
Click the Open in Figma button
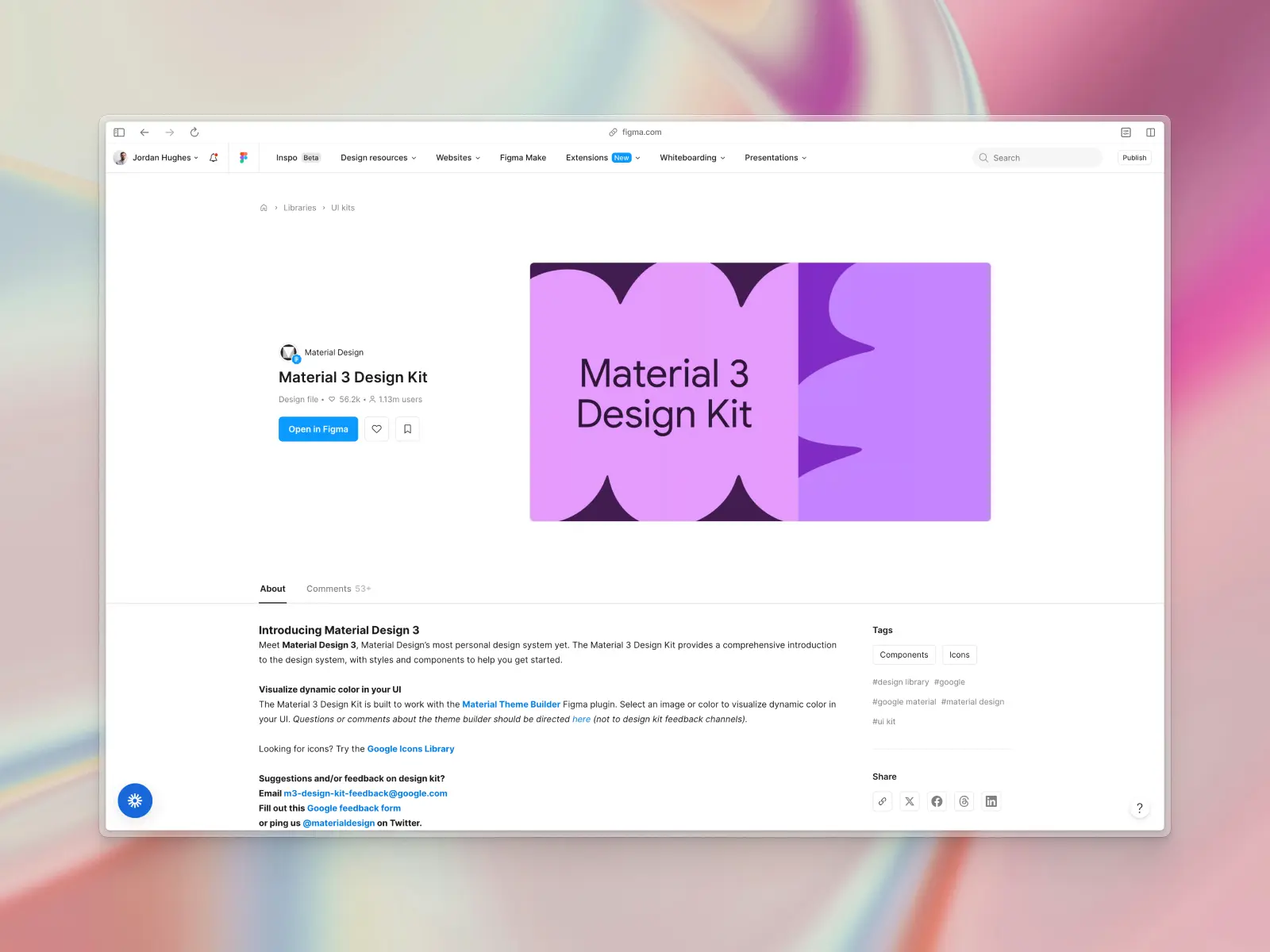pyautogui.click(x=318, y=429)
